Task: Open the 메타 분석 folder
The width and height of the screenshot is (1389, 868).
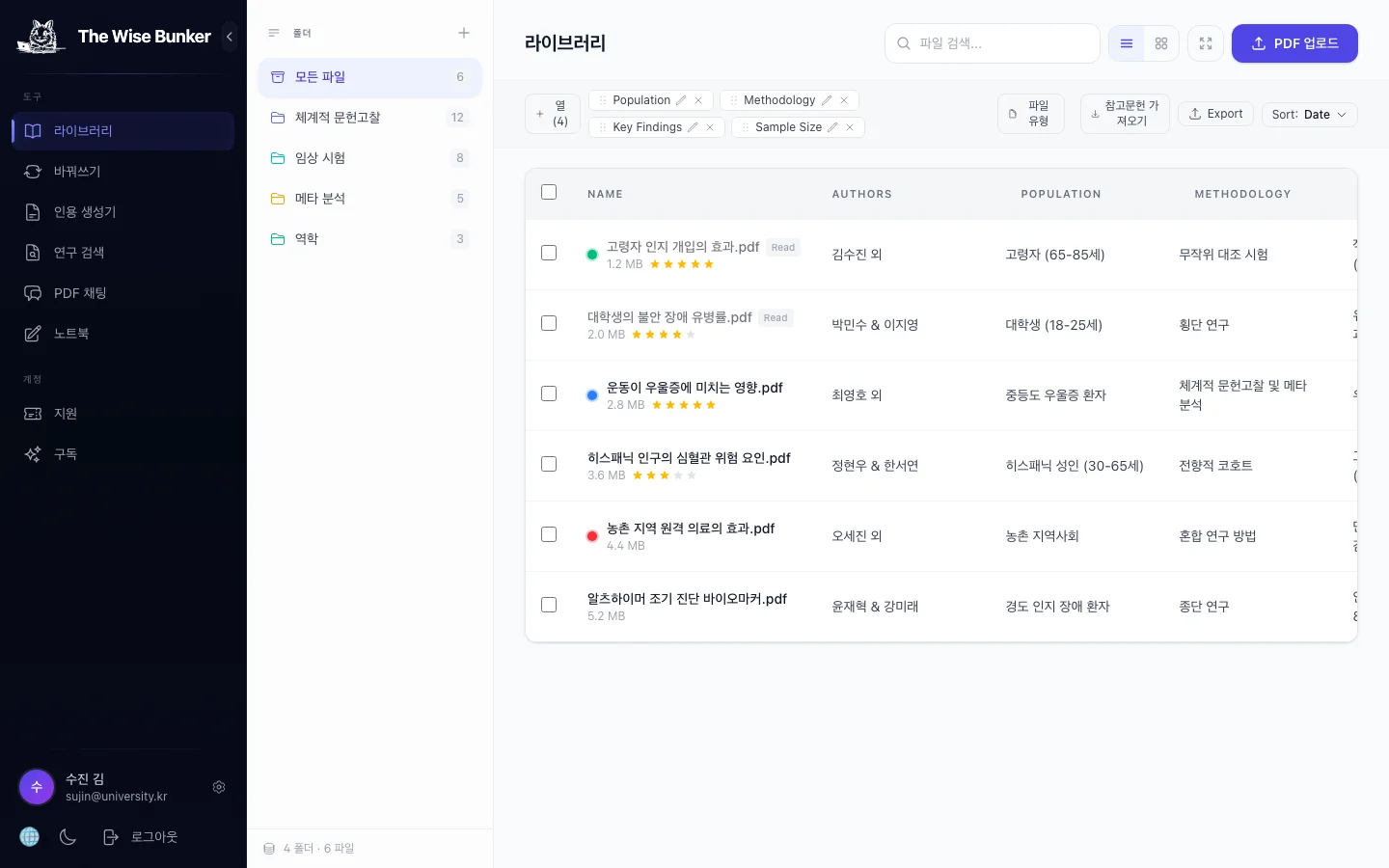Action: pos(320,198)
